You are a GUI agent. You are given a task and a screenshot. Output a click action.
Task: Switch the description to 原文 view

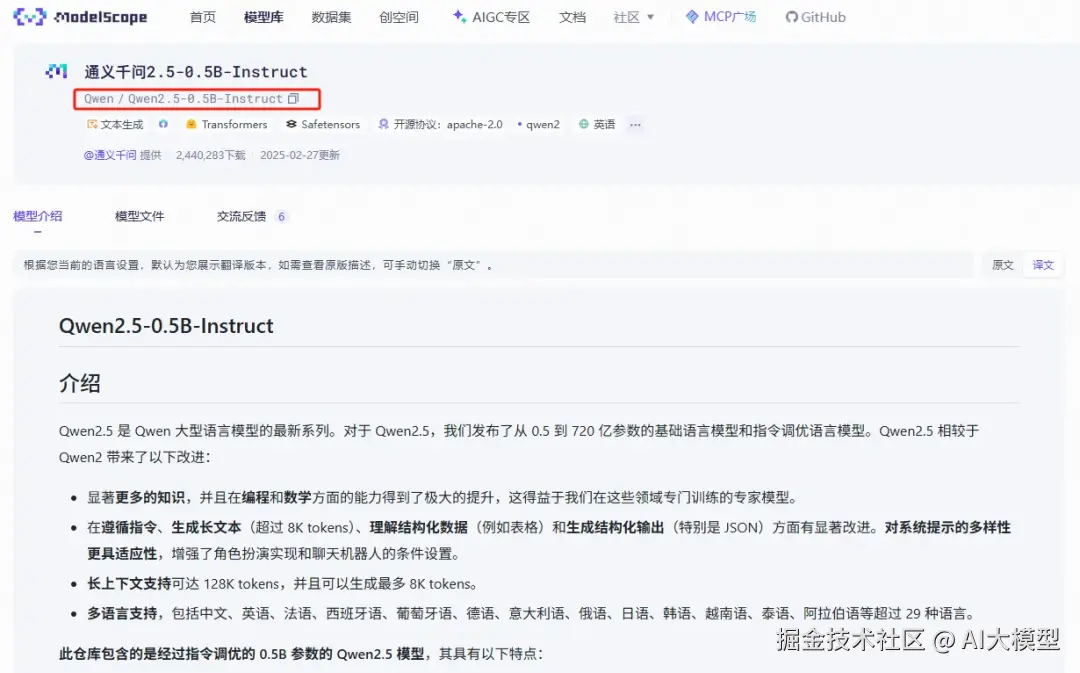1002,265
